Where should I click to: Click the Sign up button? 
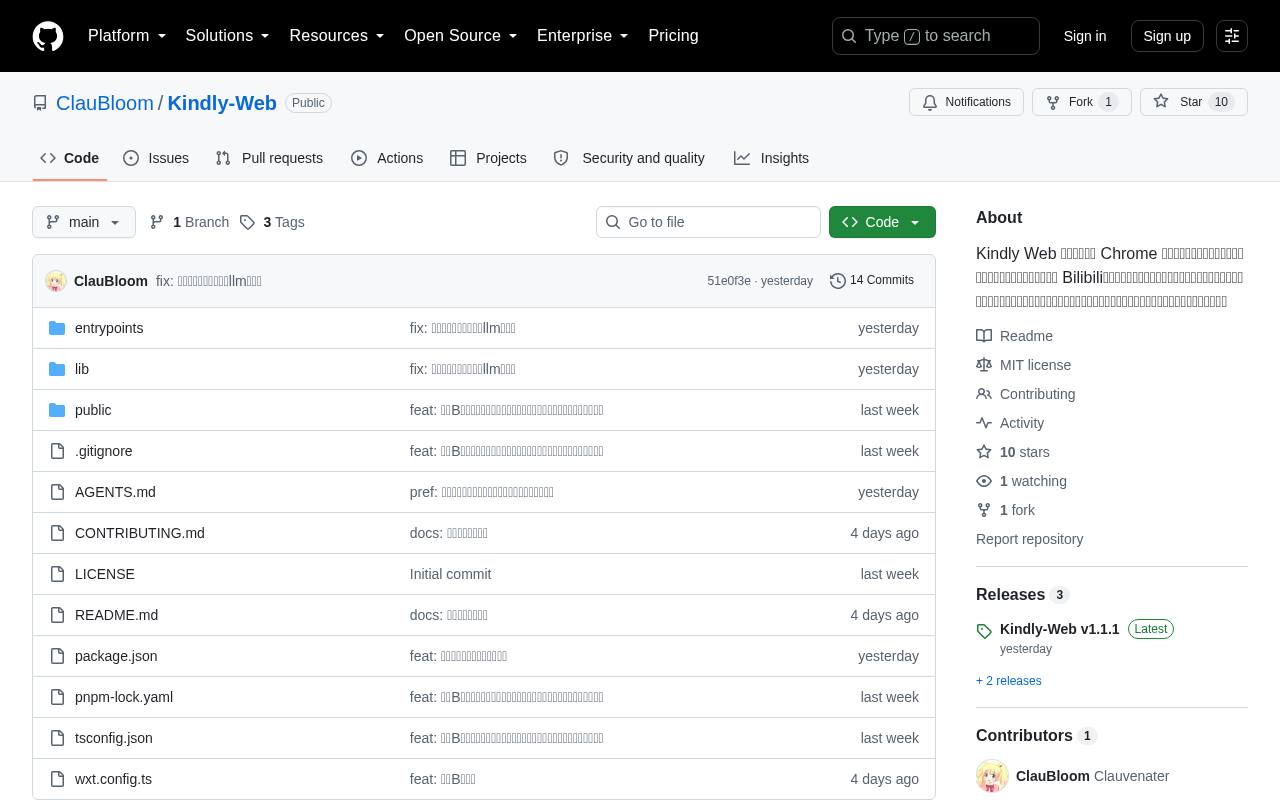1167,36
